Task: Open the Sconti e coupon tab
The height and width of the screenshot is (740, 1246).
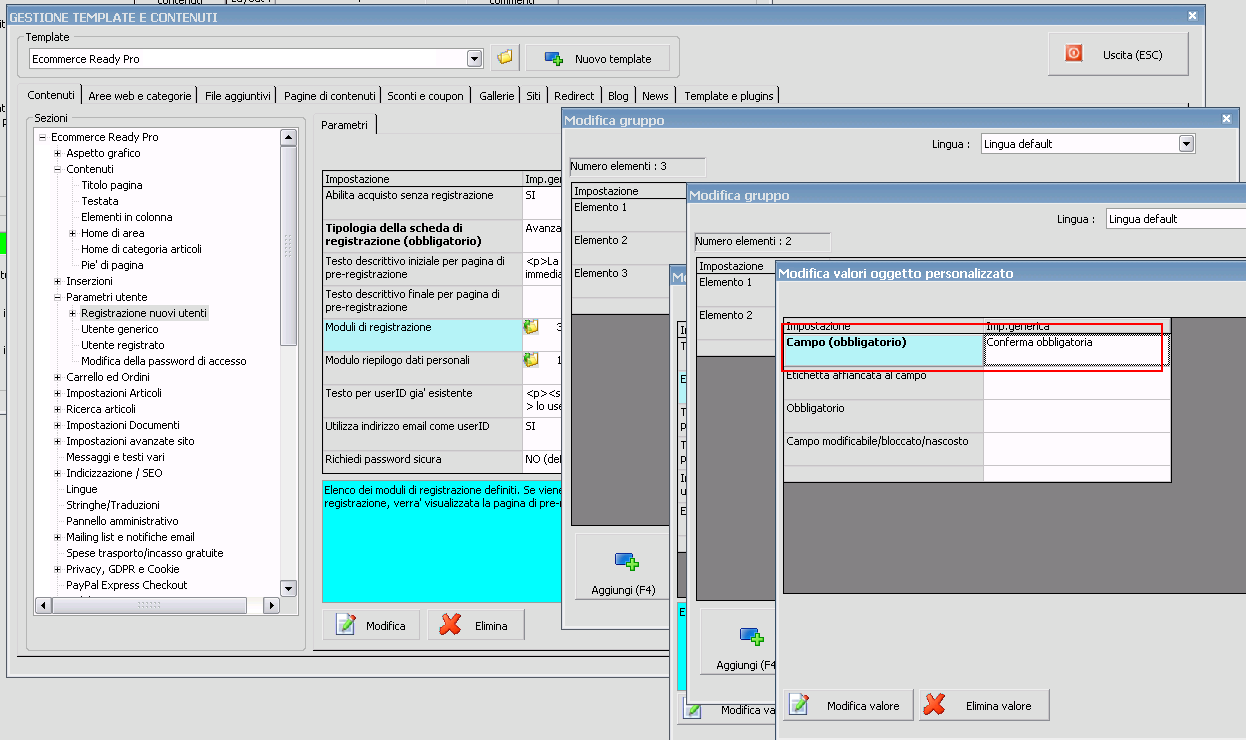Action: (x=426, y=96)
